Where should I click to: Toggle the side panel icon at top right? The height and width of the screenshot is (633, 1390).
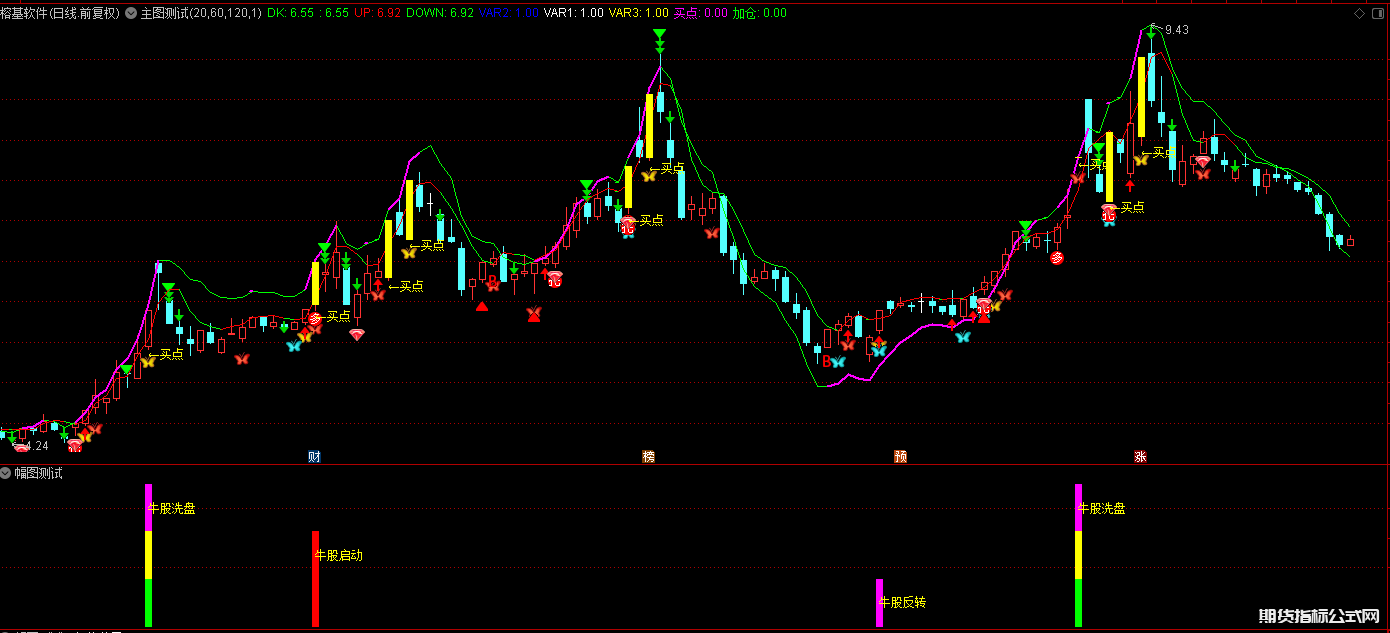tap(1376, 13)
